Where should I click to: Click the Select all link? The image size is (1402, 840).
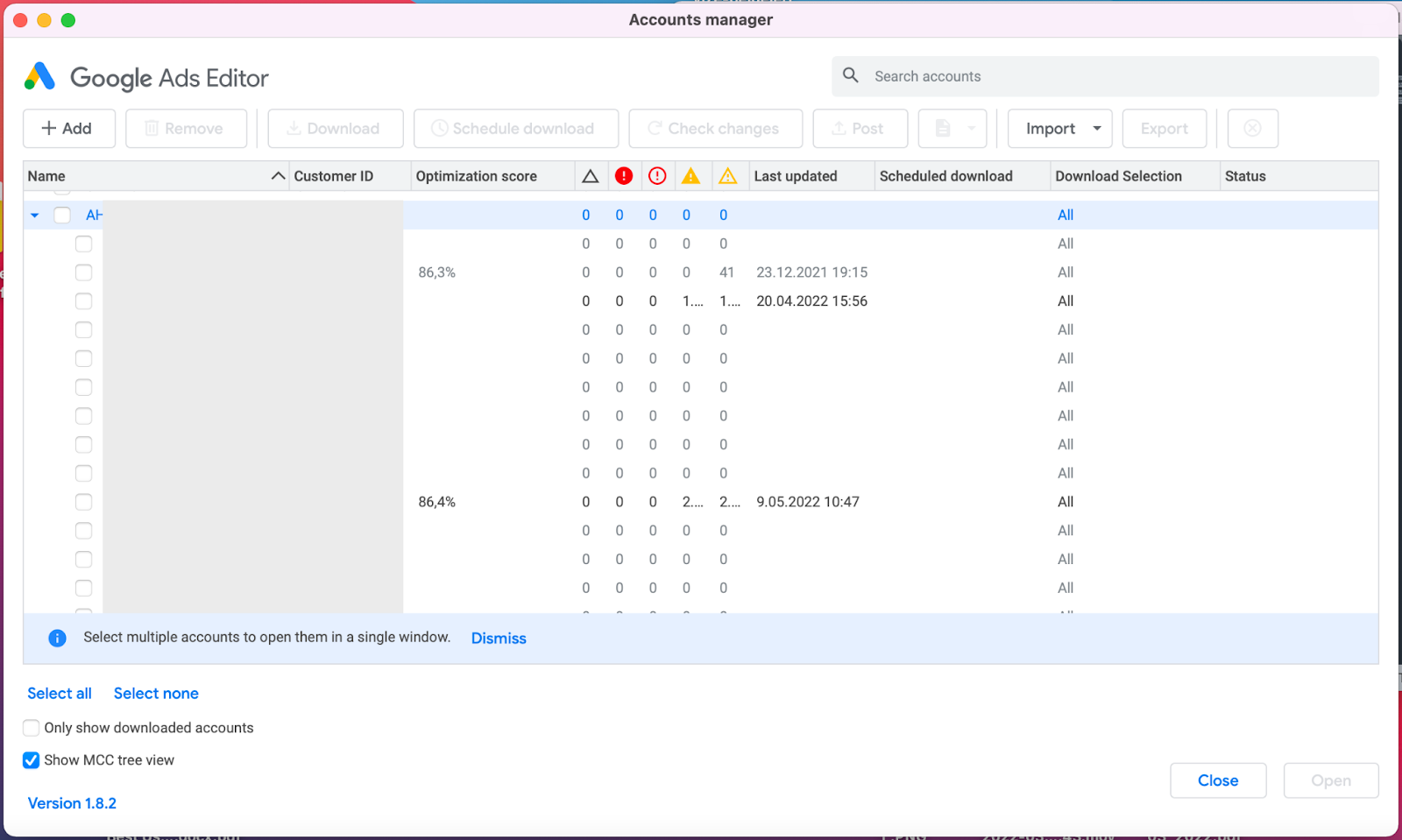(60, 694)
